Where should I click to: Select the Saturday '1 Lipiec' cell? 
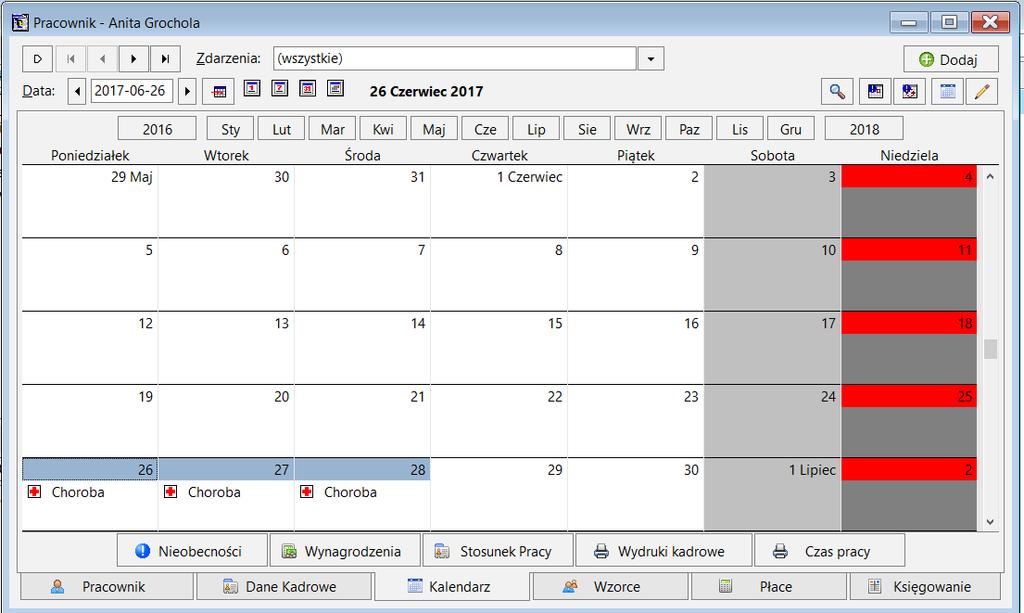pos(772,494)
